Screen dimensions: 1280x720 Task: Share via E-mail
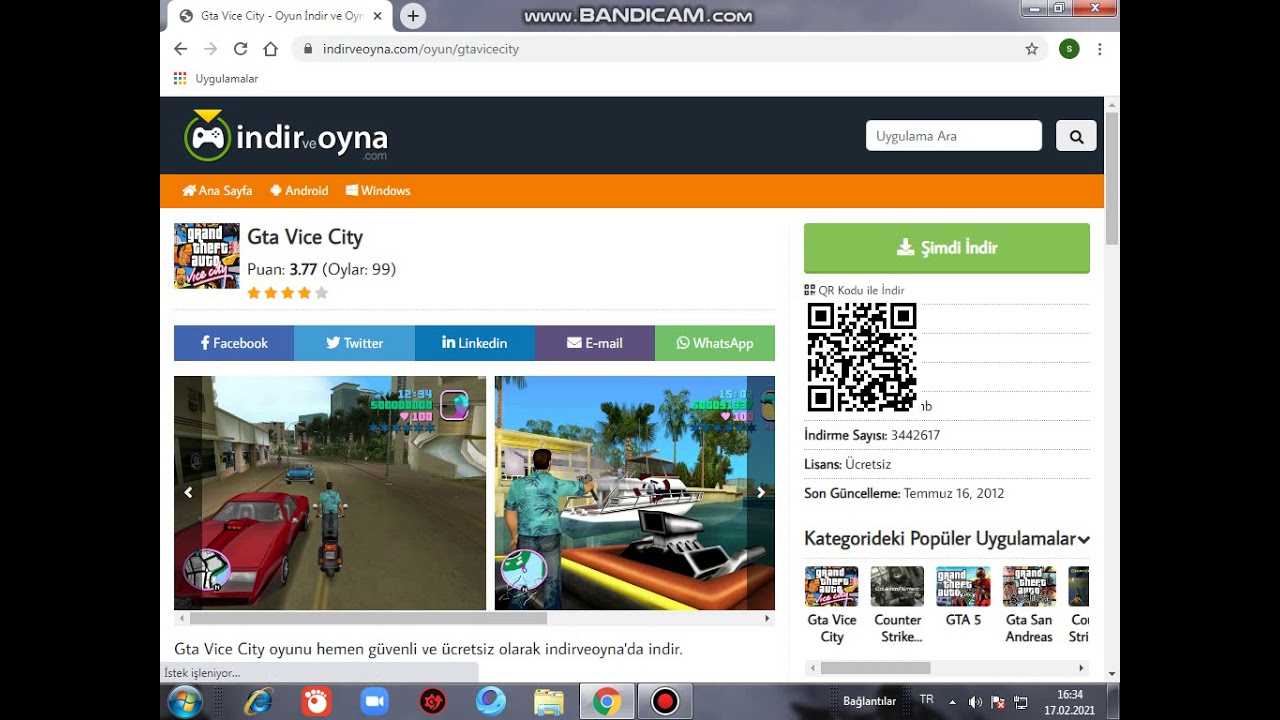point(595,343)
